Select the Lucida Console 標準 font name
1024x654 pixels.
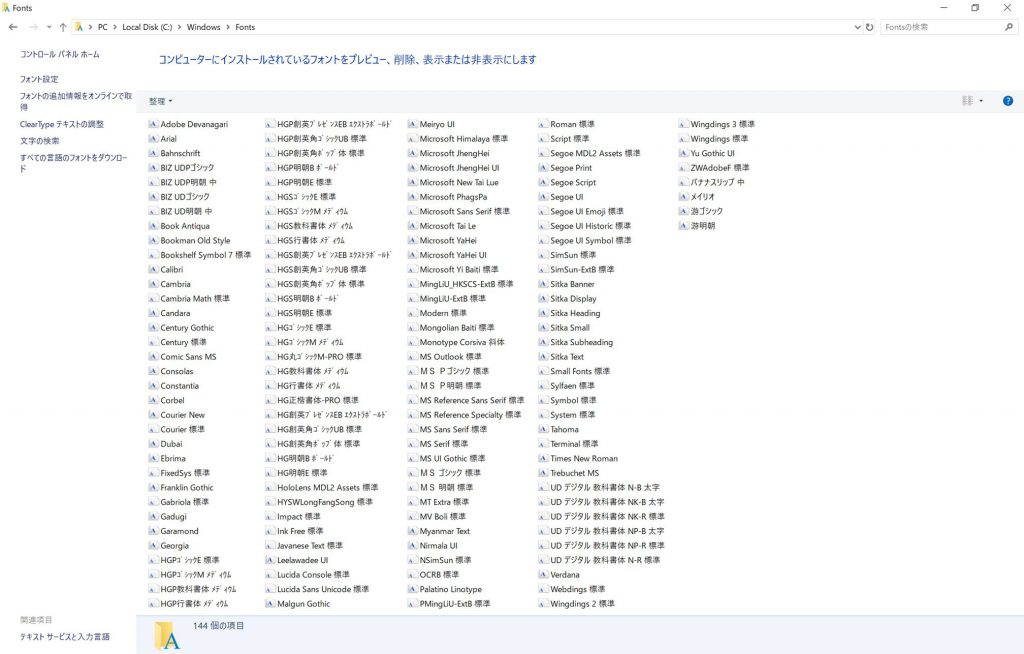point(313,574)
